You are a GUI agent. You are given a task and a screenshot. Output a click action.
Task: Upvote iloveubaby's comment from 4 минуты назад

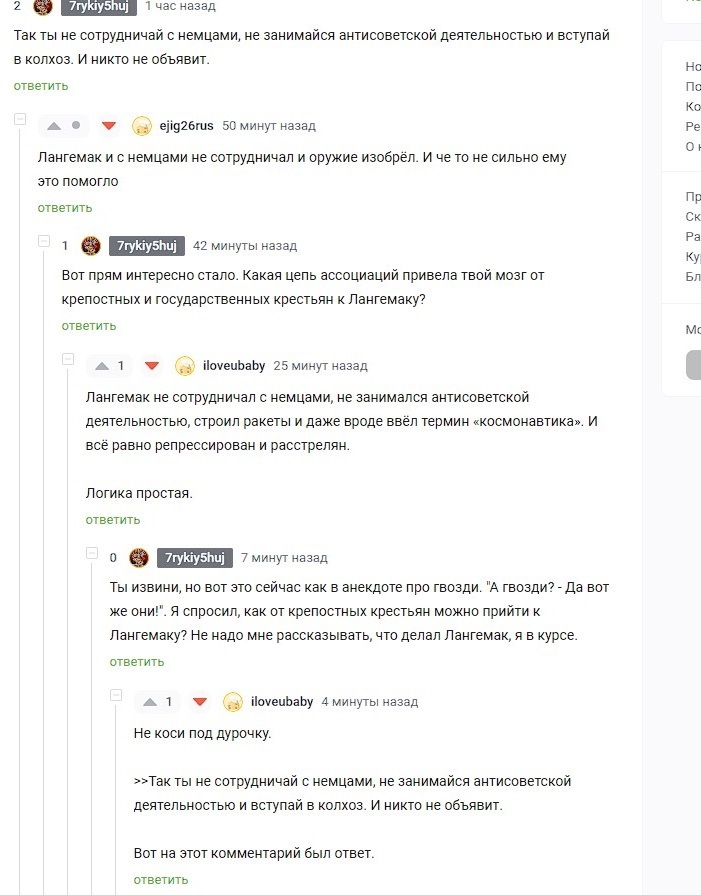(149, 702)
